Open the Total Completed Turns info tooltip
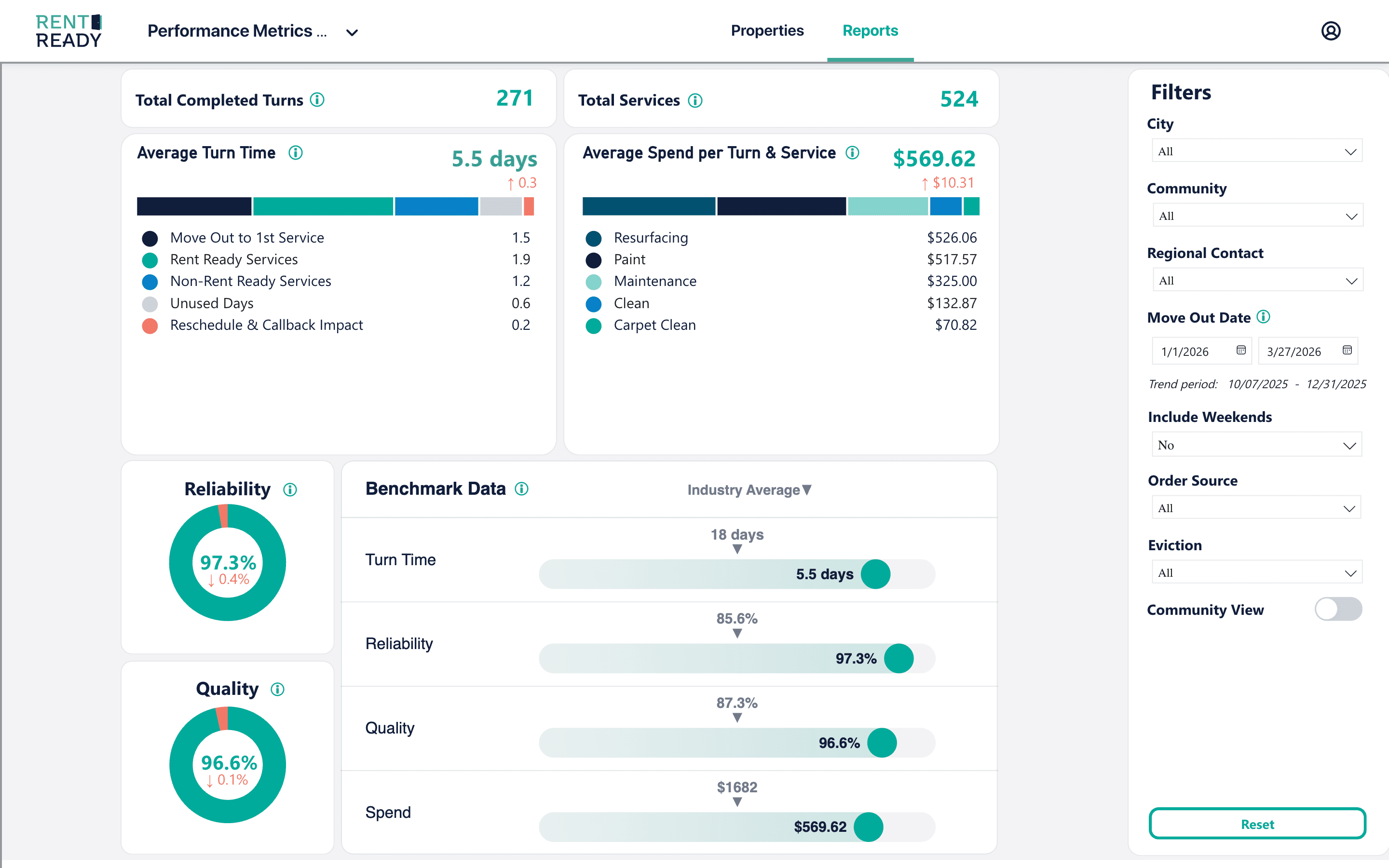Image resolution: width=1389 pixels, height=868 pixels. click(x=316, y=99)
